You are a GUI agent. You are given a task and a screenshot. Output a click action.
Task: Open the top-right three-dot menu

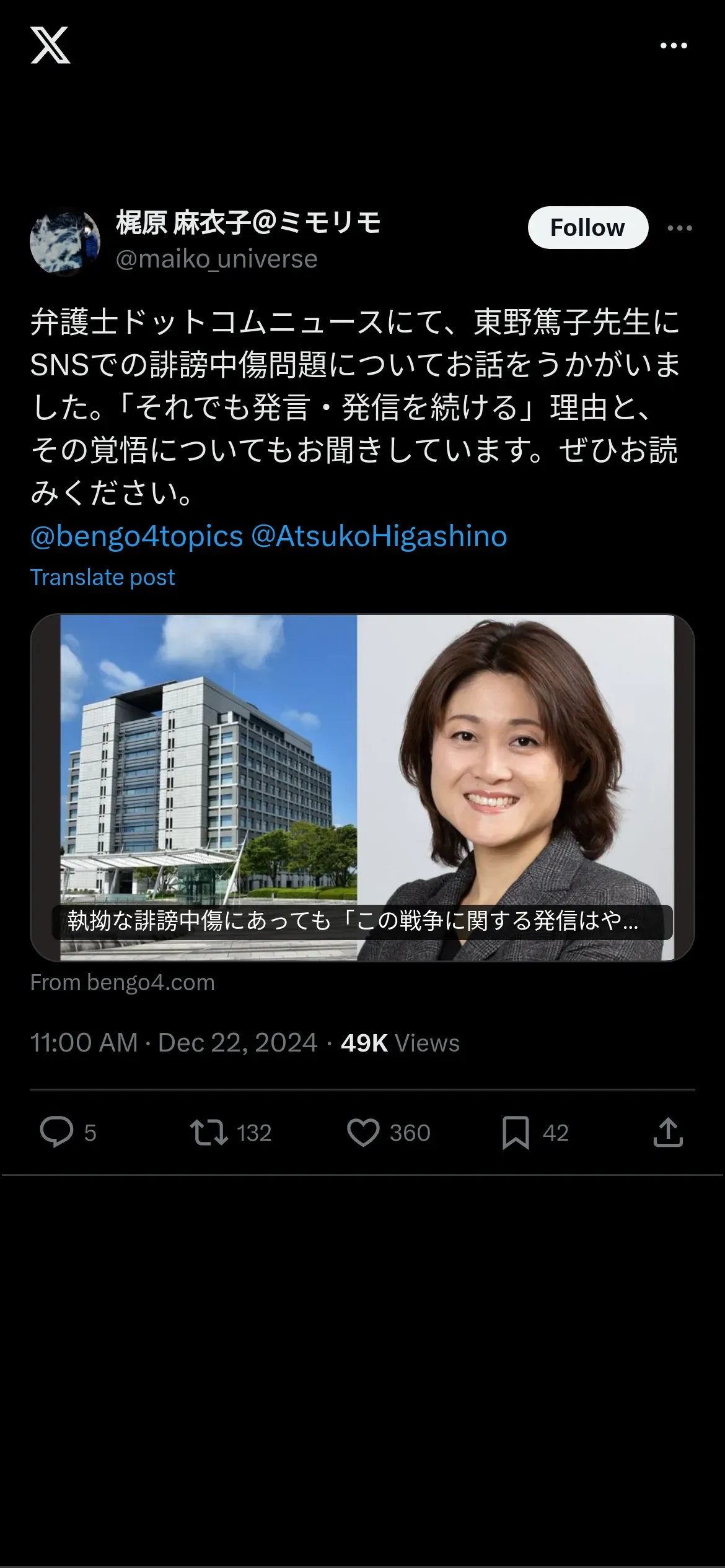(x=674, y=46)
